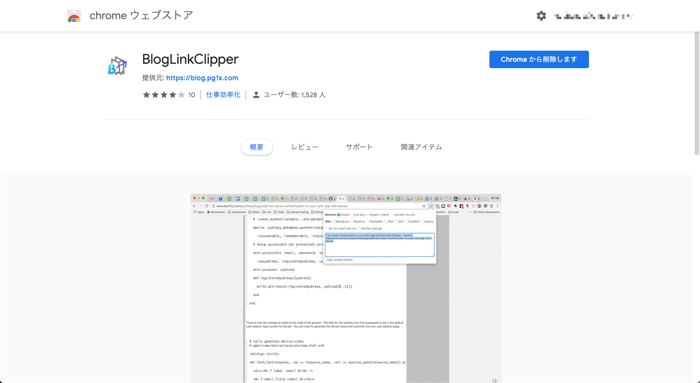This screenshot has height=383, width=700.
Task: Click the BlogLinkClipper extension logo
Action: click(117, 66)
